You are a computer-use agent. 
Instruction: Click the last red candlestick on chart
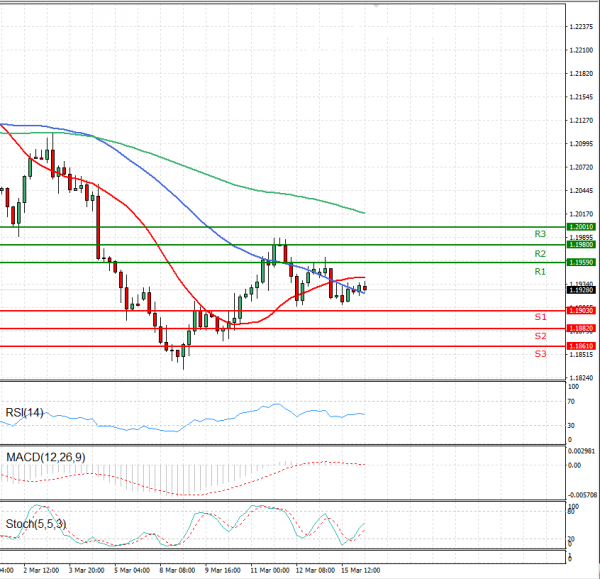365,288
